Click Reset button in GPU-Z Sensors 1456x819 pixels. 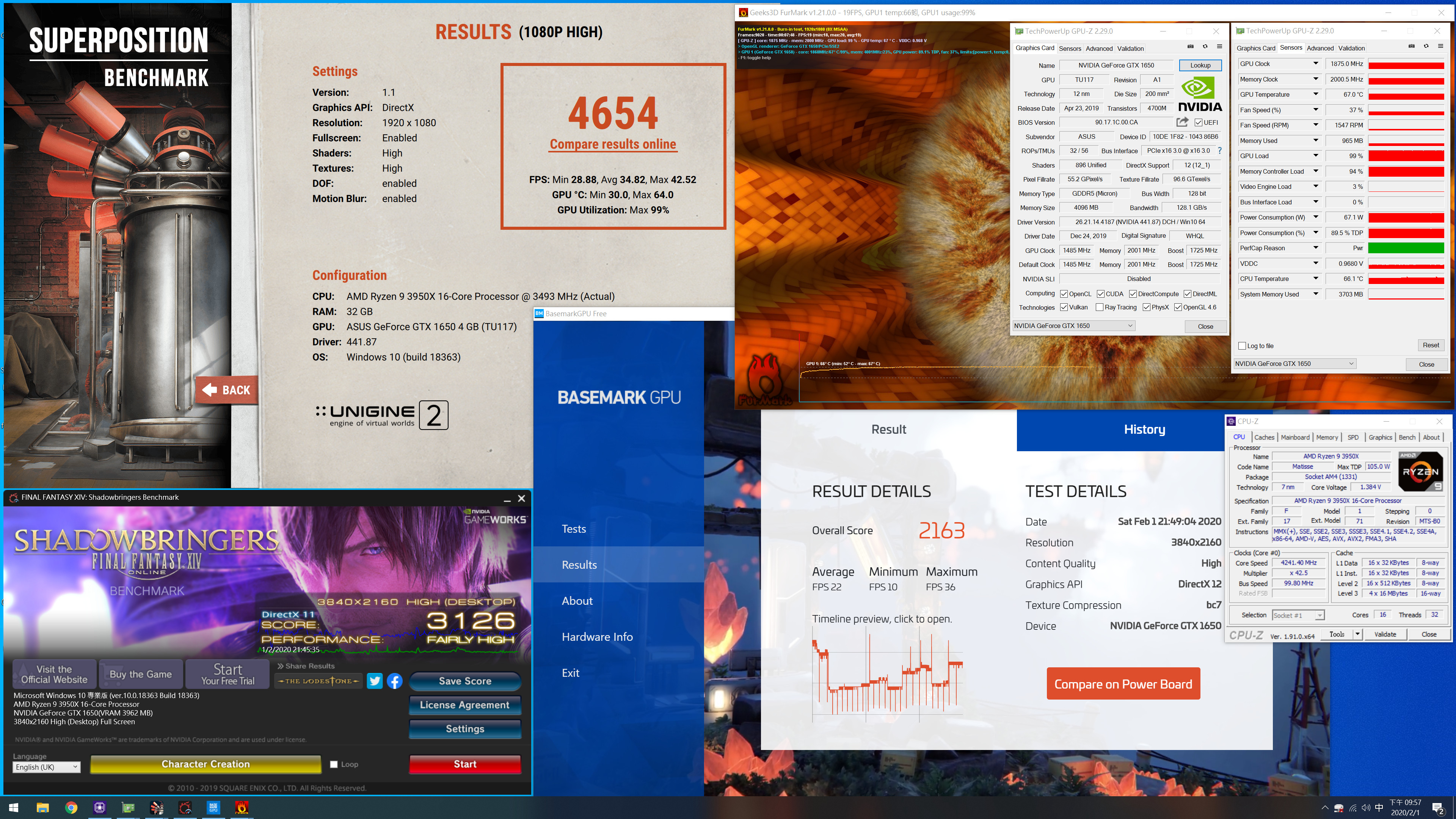coord(1431,345)
